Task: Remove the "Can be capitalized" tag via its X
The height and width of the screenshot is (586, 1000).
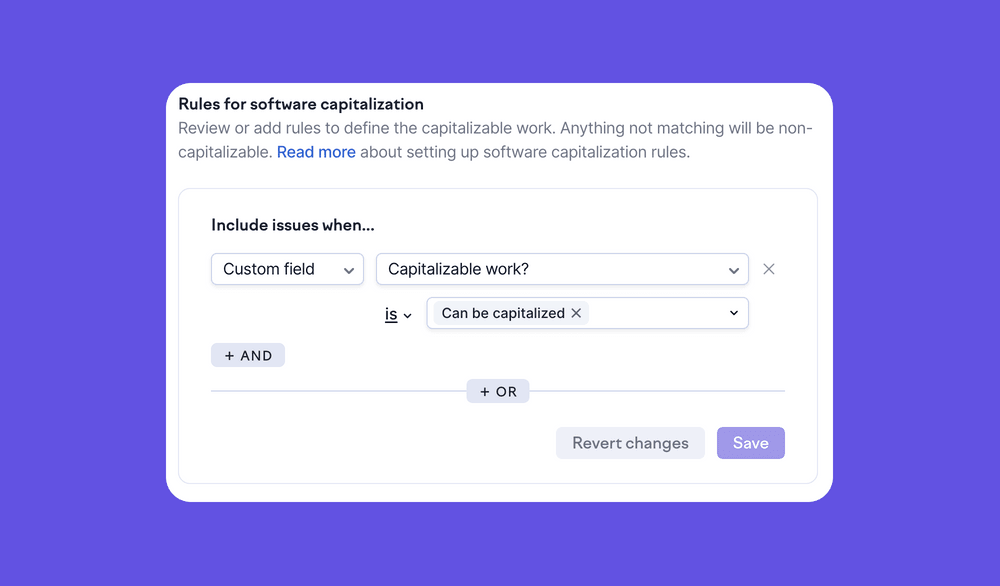Action: point(576,313)
